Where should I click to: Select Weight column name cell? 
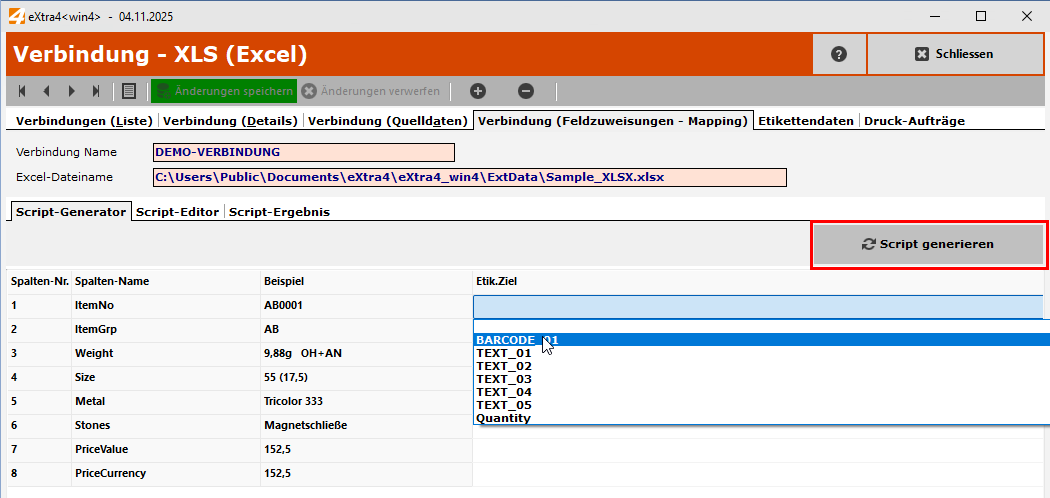165,353
